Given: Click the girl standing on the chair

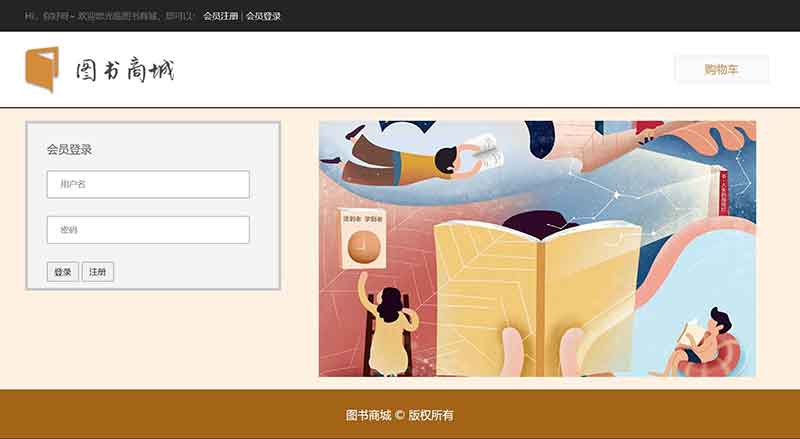Looking at the screenshot, I should click(388, 325).
